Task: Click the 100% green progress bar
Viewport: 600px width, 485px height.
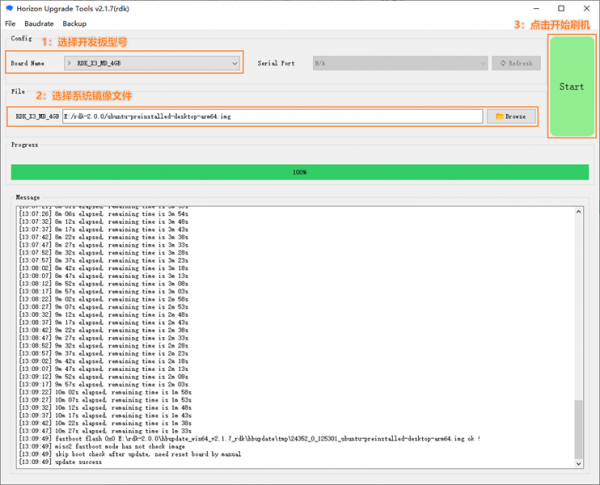Action: coord(300,172)
